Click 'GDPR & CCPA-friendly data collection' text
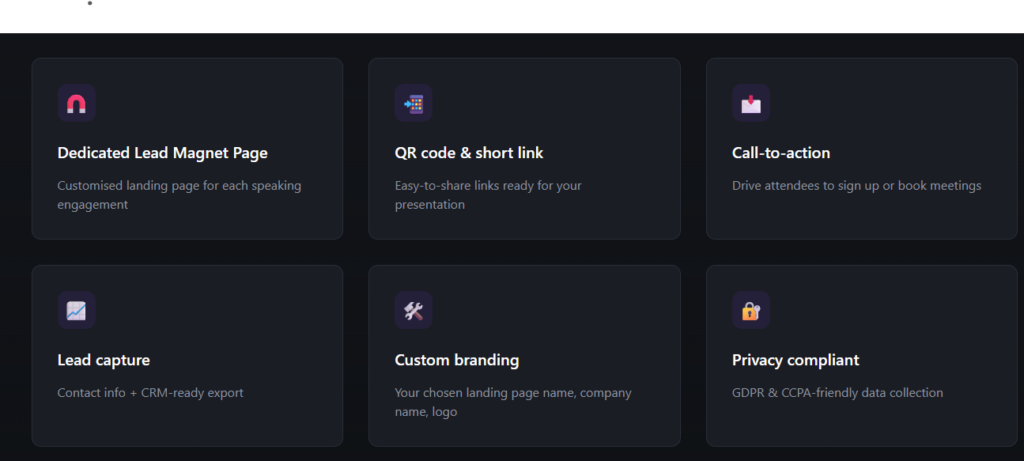The height and width of the screenshot is (461, 1024). [x=837, y=393]
